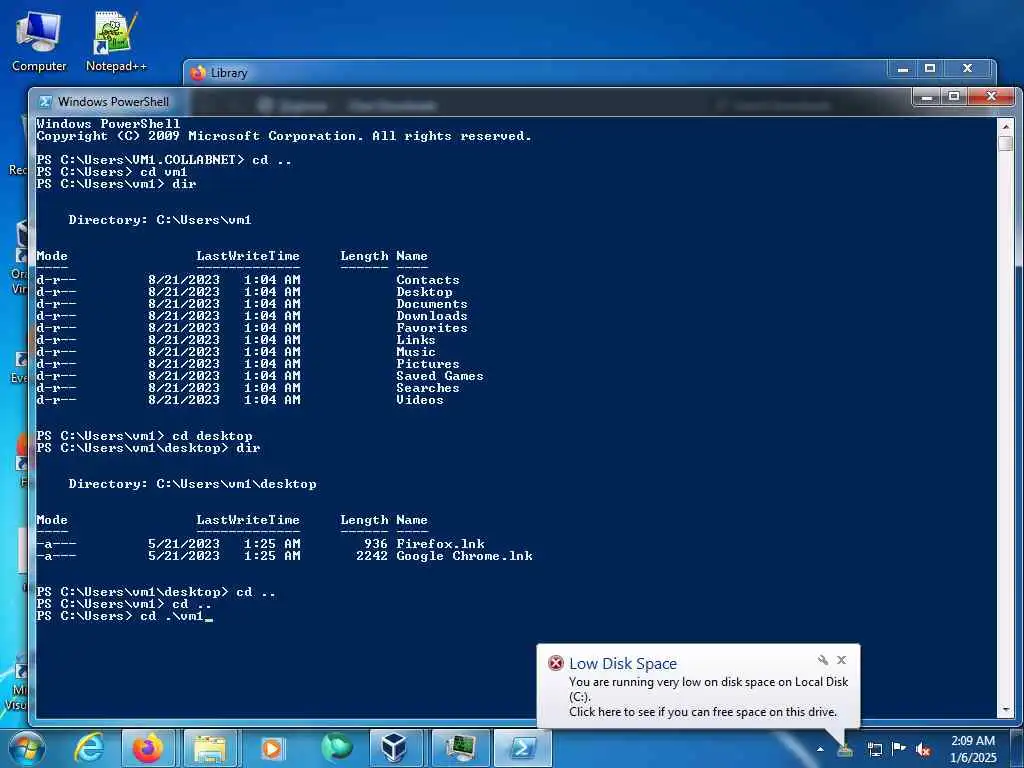The height and width of the screenshot is (768, 1024).
Task: Click the 'cd .\vm1' current command line
Action: pyautogui.click(x=124, y=616)
